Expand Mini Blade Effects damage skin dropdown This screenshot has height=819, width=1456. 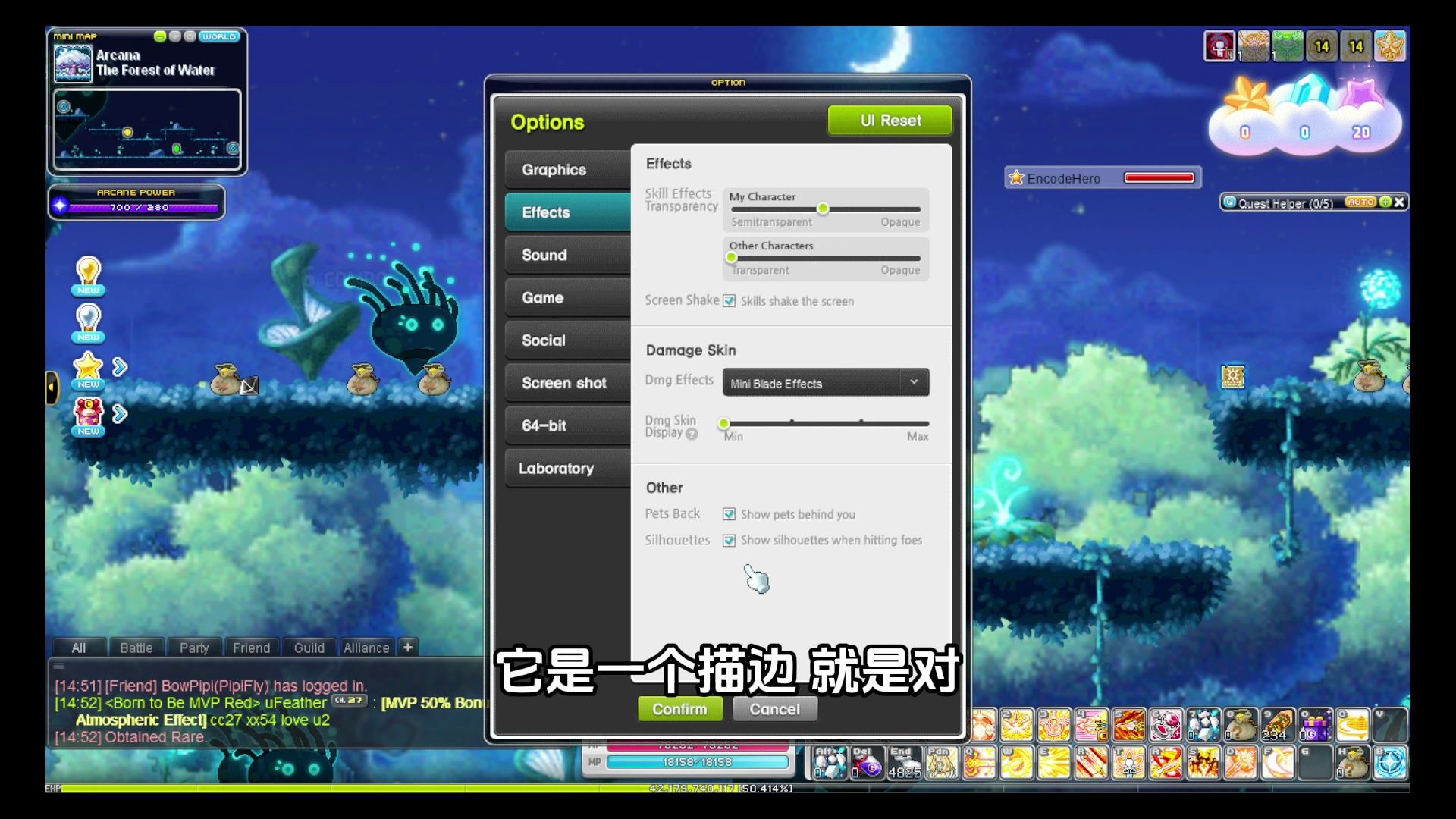tap(912, 382)
